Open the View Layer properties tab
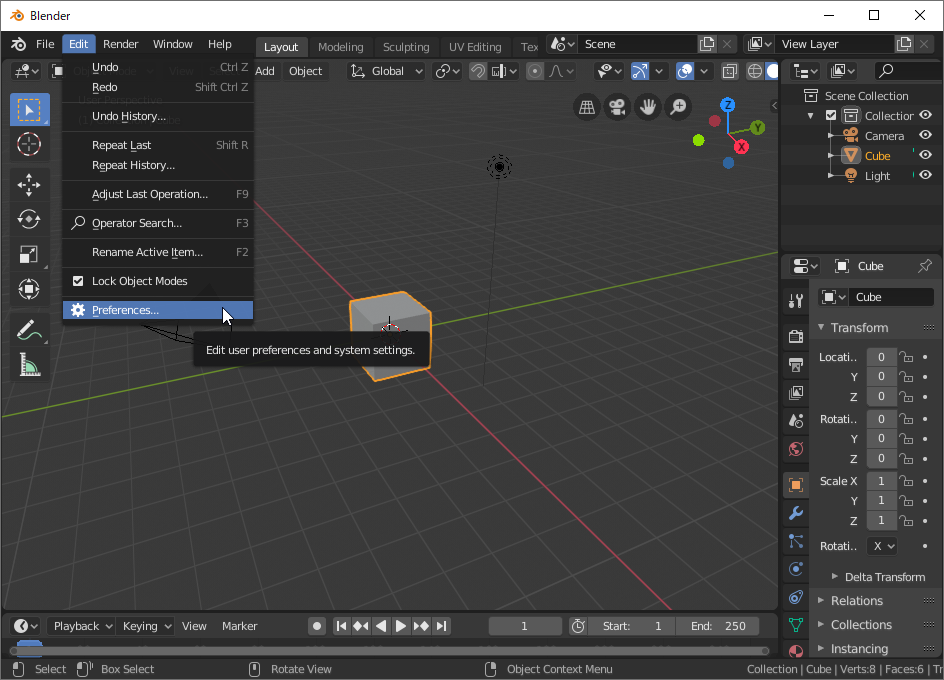Screen dimensions: 944x680 pos(796,393)
